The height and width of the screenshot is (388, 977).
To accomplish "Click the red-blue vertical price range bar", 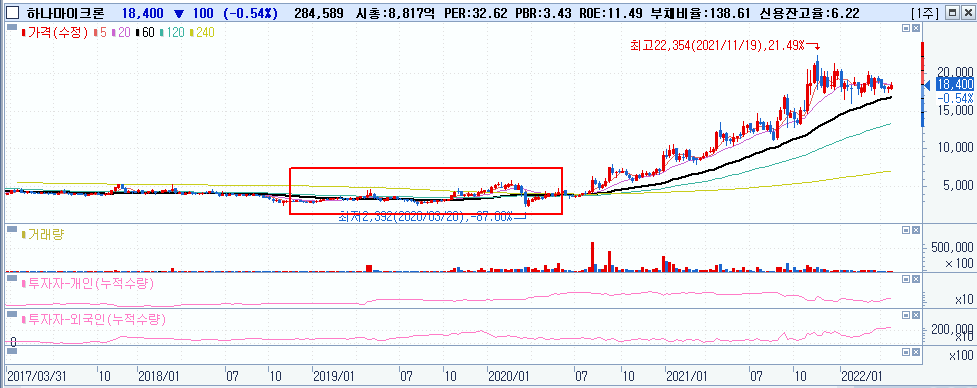I will coord(923,84).
